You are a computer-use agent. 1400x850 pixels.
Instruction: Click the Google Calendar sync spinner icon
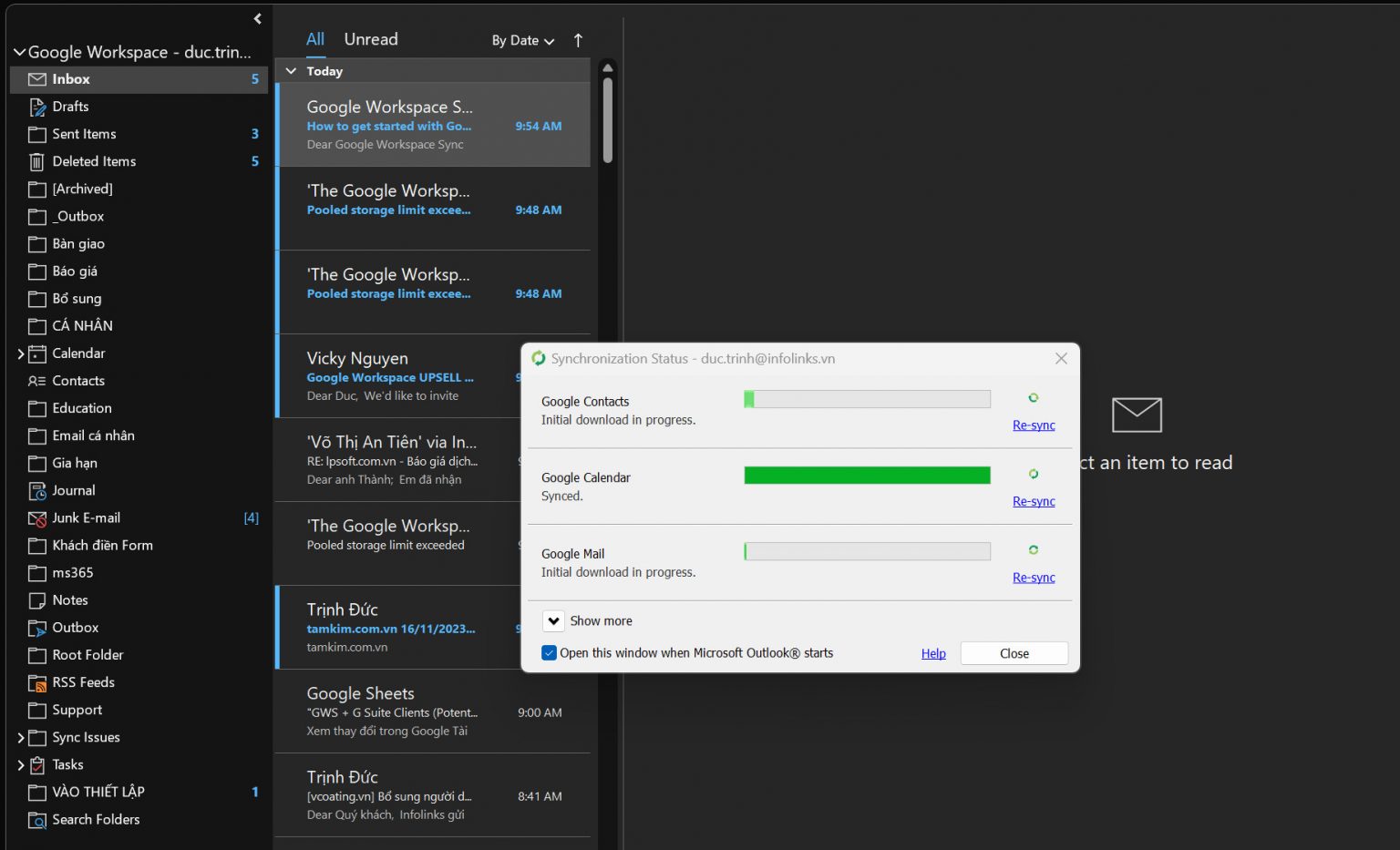(1034, 474)
